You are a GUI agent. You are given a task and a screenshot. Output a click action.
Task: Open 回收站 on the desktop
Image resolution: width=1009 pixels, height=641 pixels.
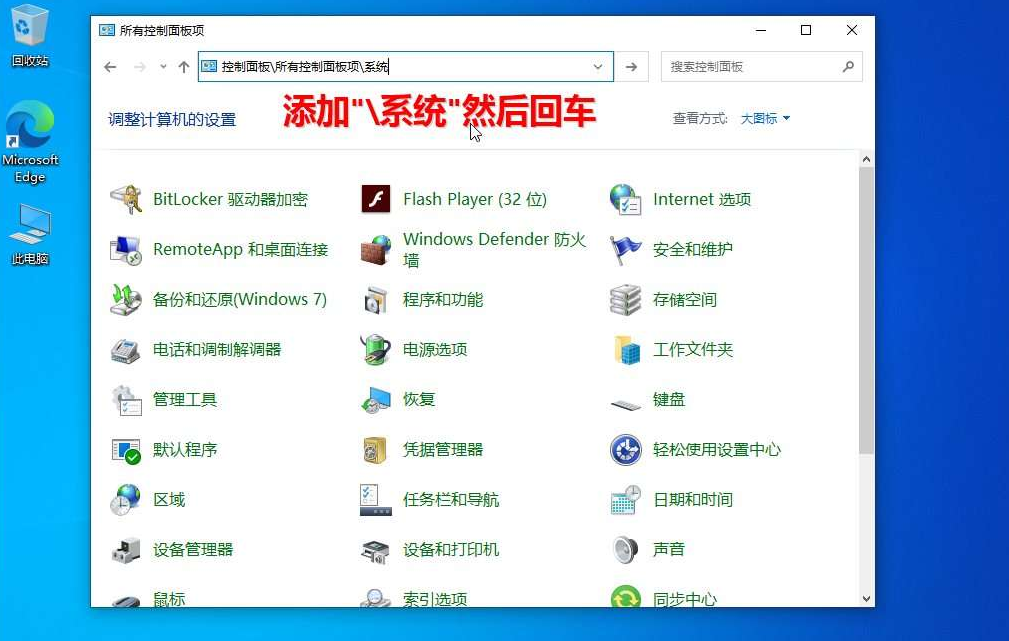(x=30, y=36)
